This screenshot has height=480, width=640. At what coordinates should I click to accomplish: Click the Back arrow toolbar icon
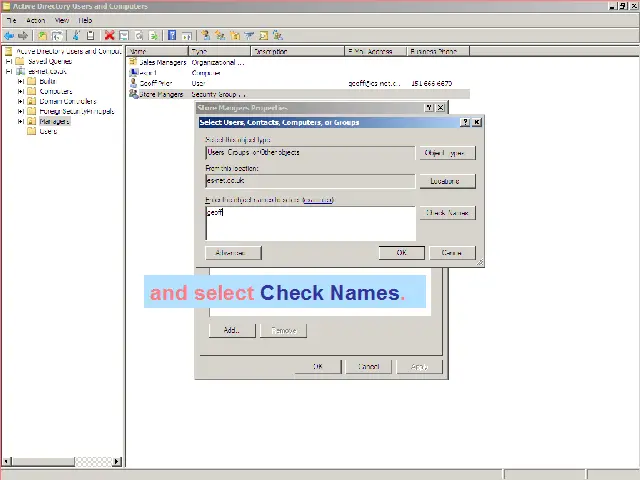pos(9,35)
